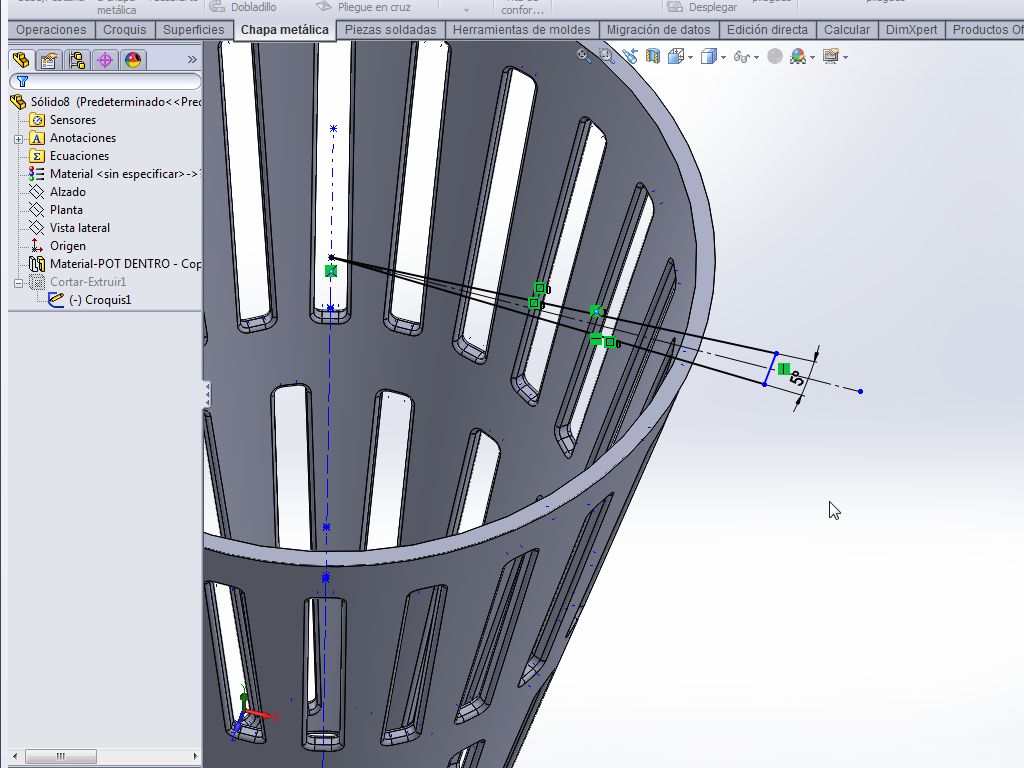Open the ConfigurationManager tab icon

[x=77, y=60]
